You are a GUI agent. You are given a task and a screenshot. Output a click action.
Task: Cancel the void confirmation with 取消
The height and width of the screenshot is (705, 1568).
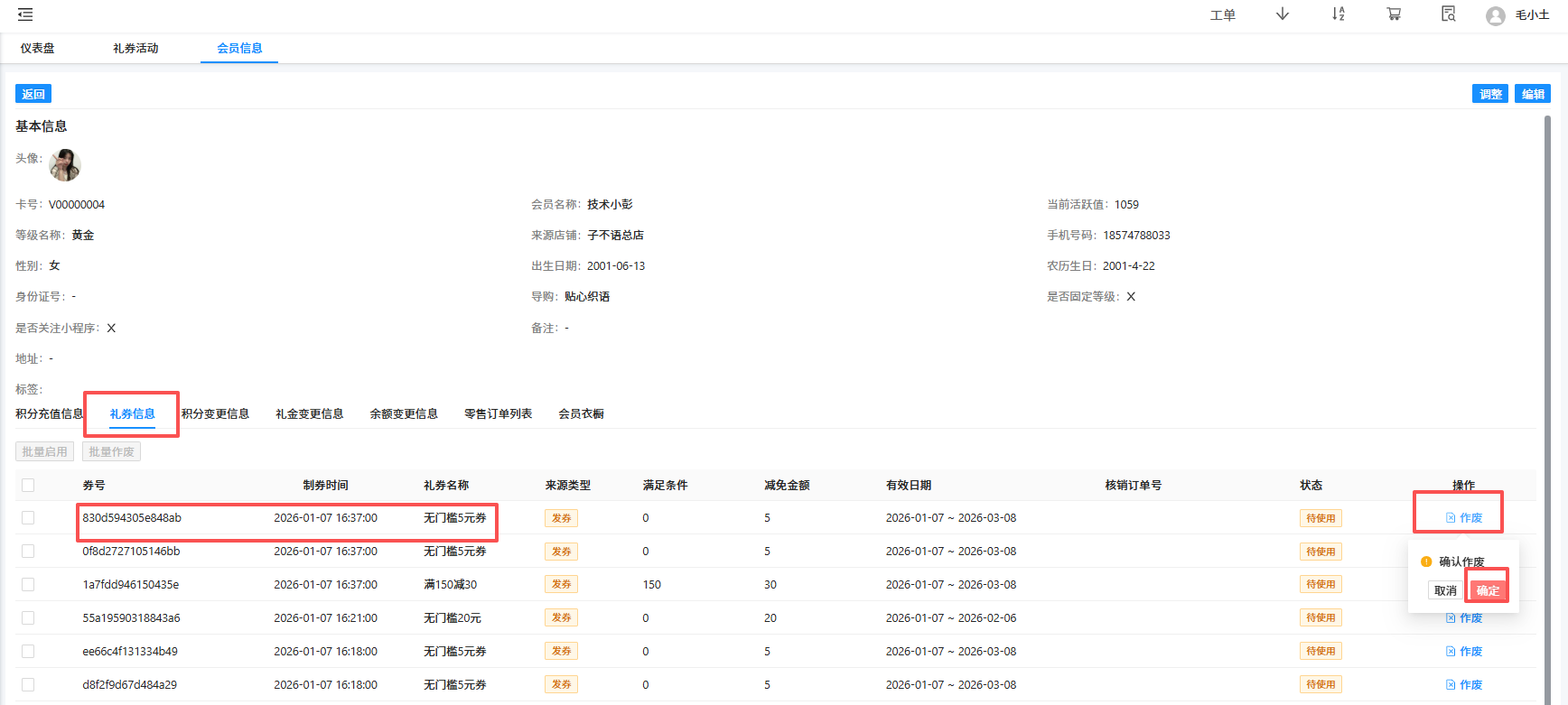click(x=1445, y=590)
